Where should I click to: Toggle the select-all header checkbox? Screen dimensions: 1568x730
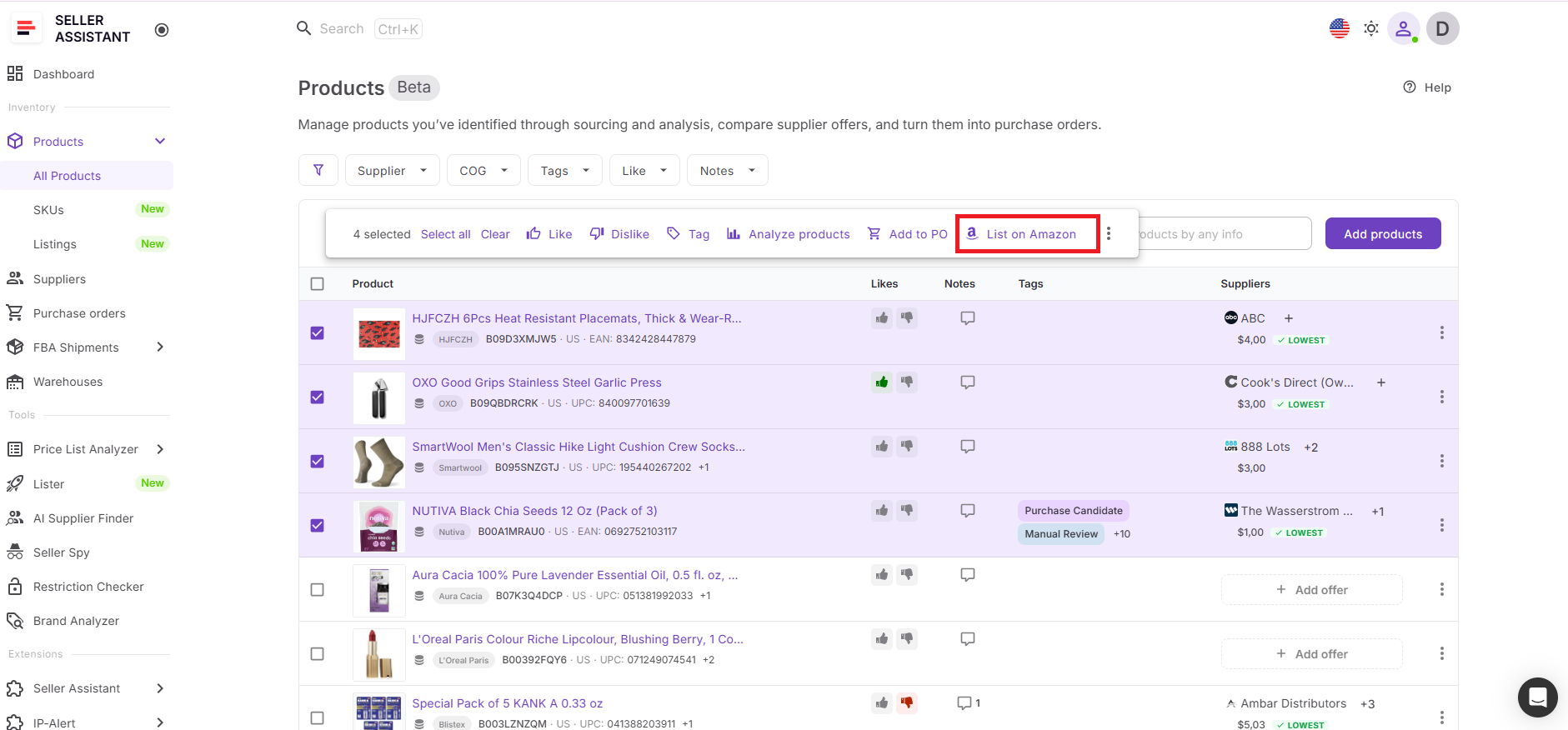pos(318,283)
